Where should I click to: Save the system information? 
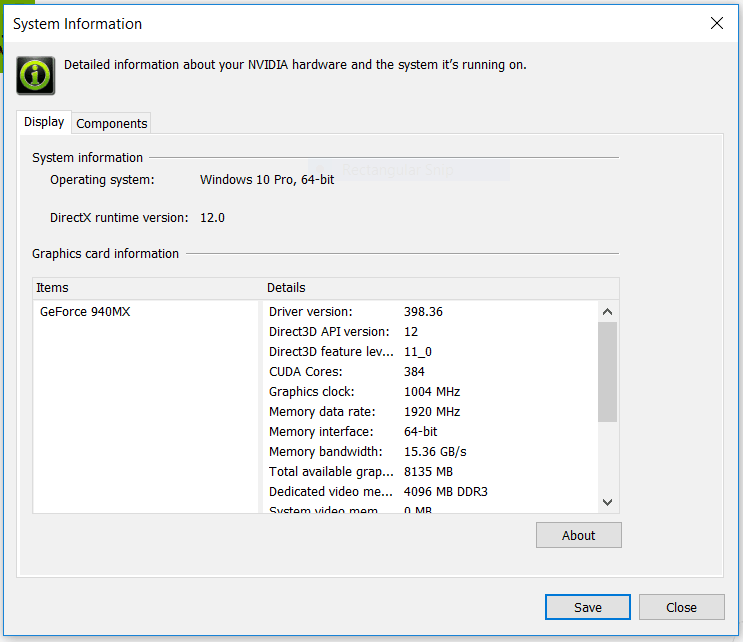coord(587,607)
